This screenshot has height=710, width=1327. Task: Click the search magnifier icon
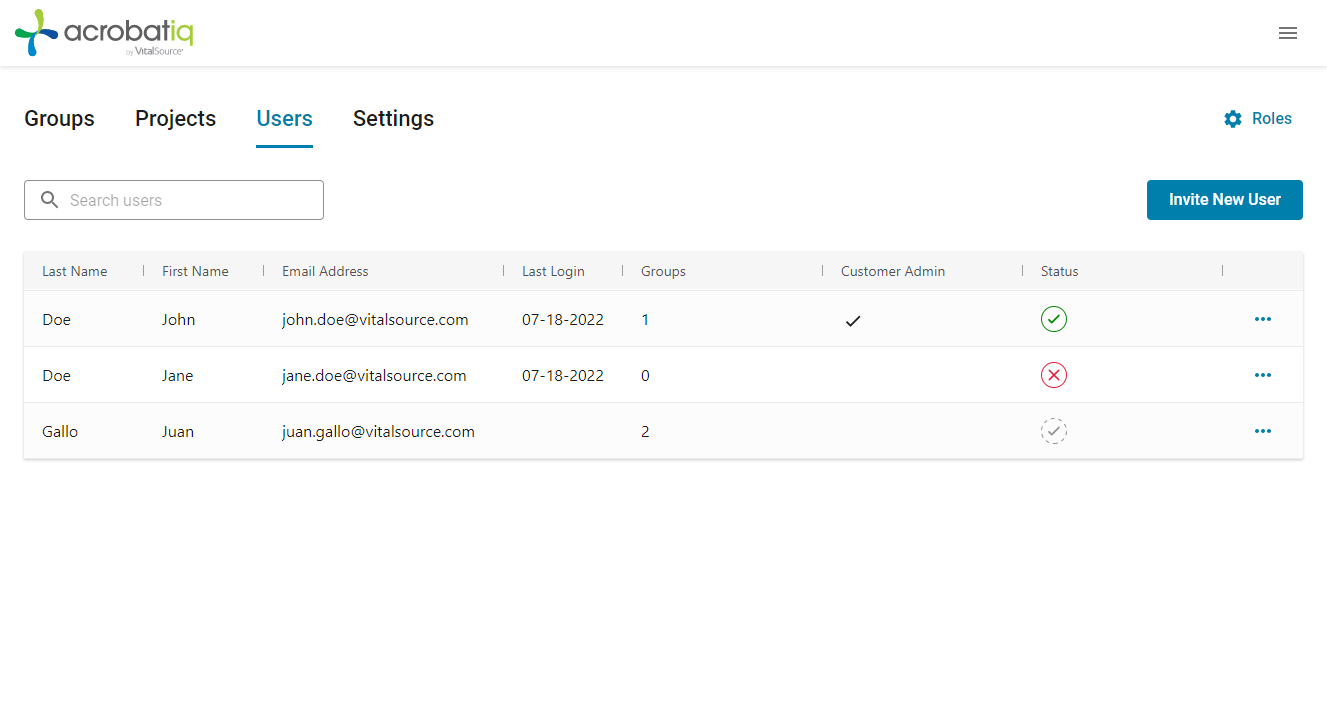[x=49, y=199]
